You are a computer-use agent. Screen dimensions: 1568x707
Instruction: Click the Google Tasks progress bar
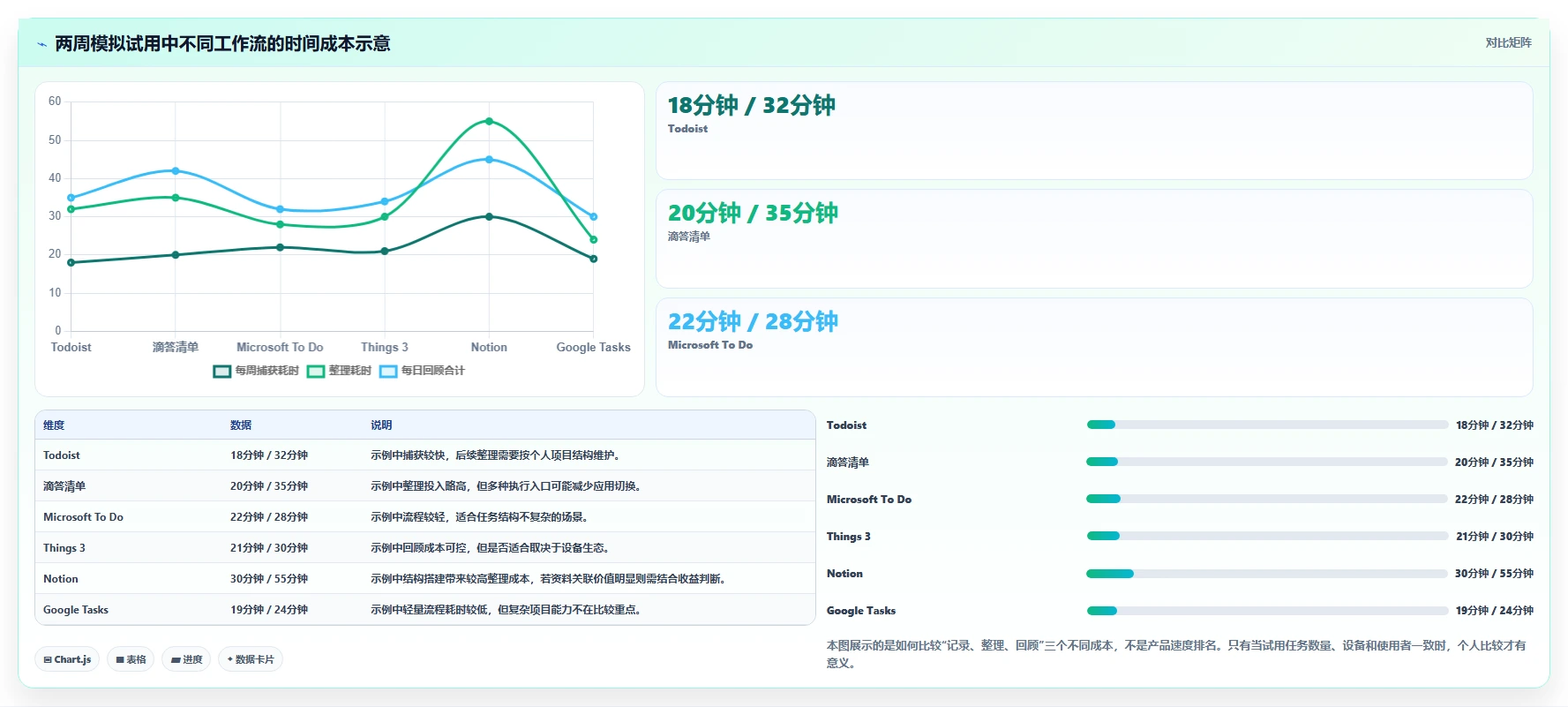1267,611
